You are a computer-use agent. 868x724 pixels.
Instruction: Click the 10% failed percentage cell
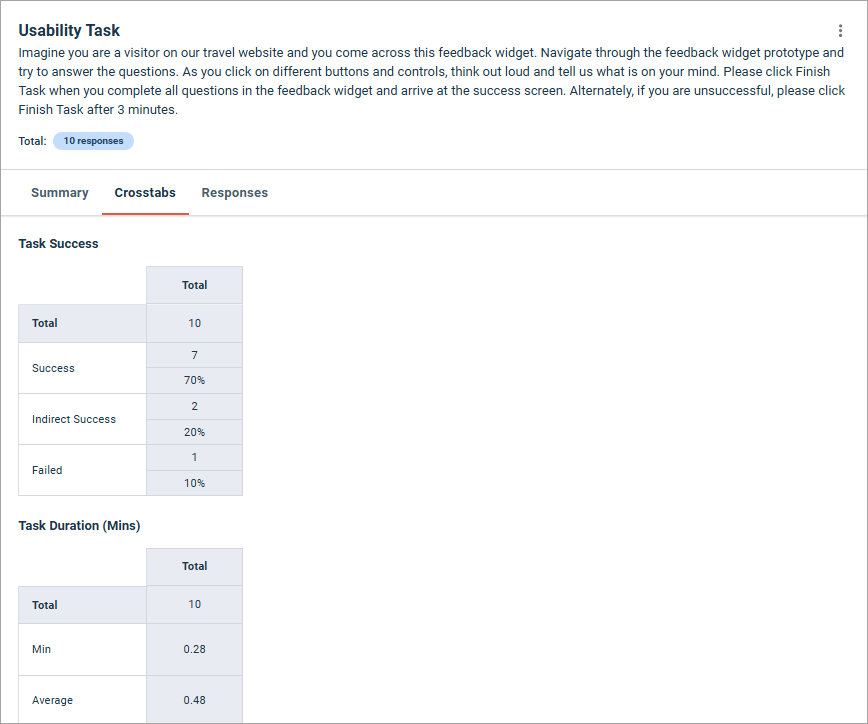point(194,483)
